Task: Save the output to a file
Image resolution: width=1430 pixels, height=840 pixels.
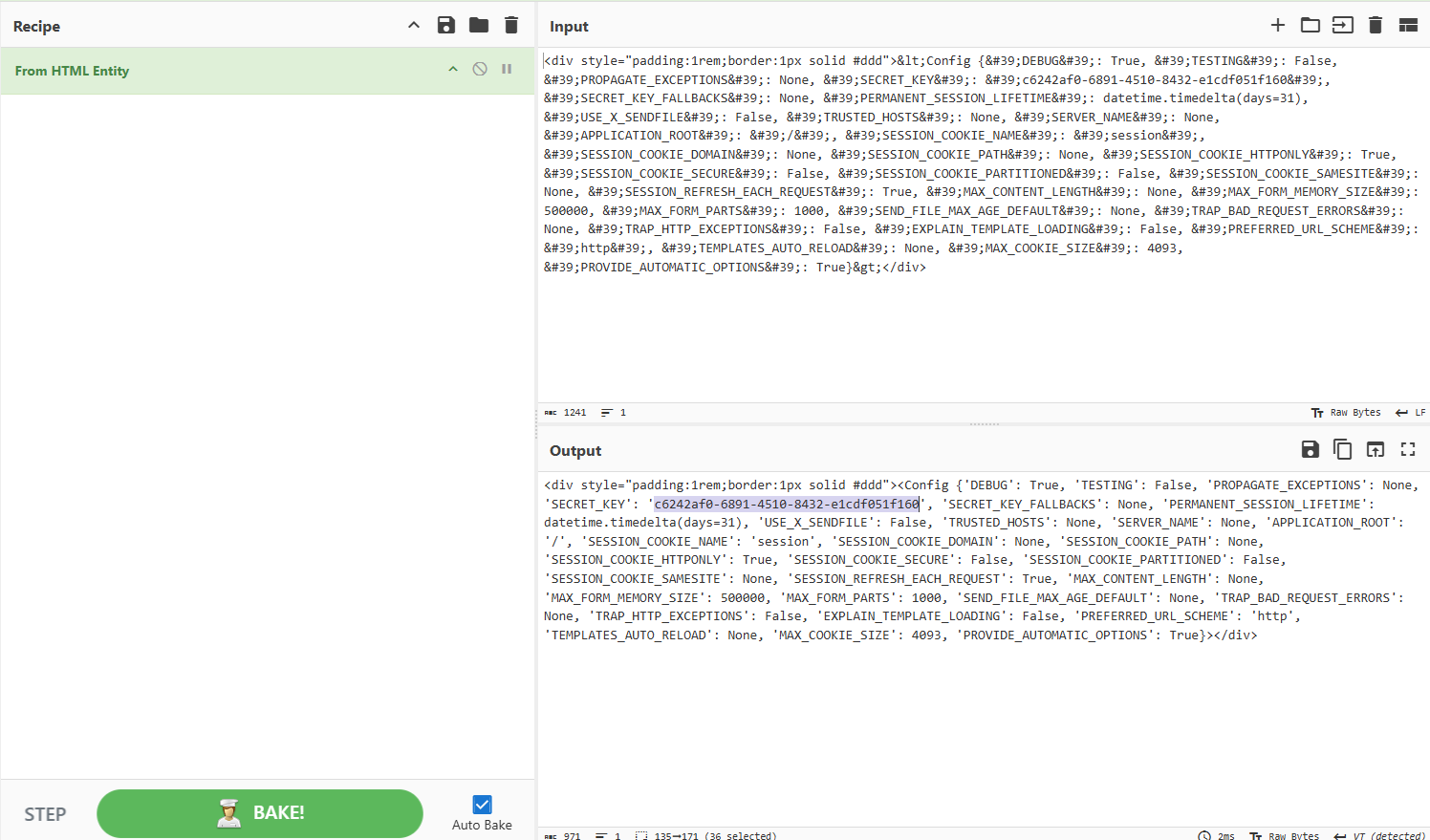Action: click(x=1311, y=450)
